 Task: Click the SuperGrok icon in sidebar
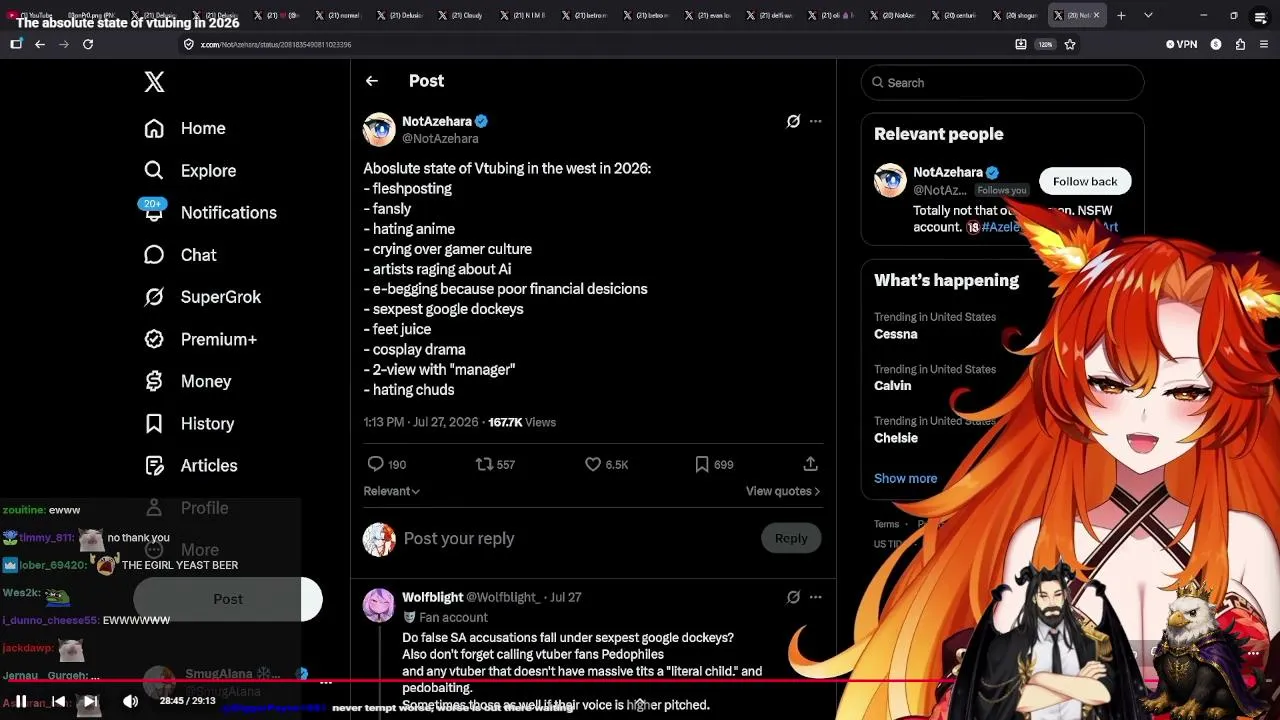pos(154,297)
